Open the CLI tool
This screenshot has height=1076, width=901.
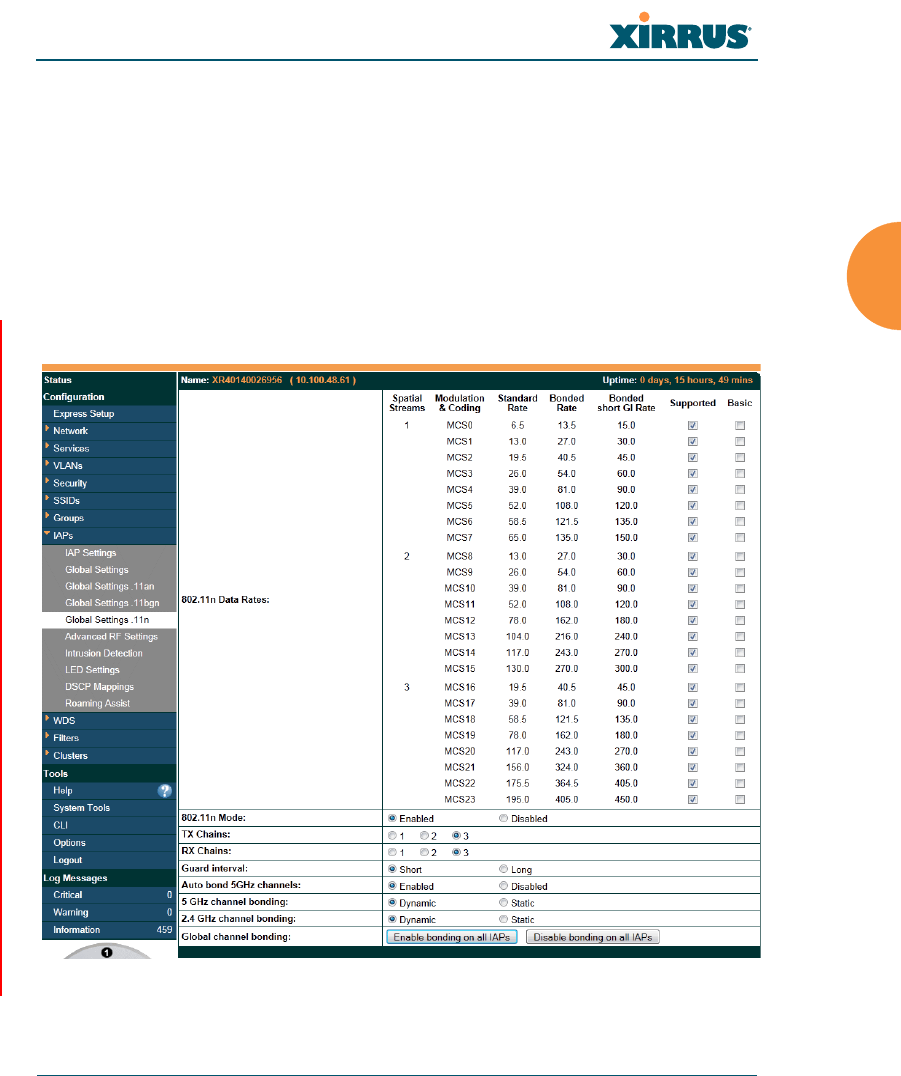point(60,825)
